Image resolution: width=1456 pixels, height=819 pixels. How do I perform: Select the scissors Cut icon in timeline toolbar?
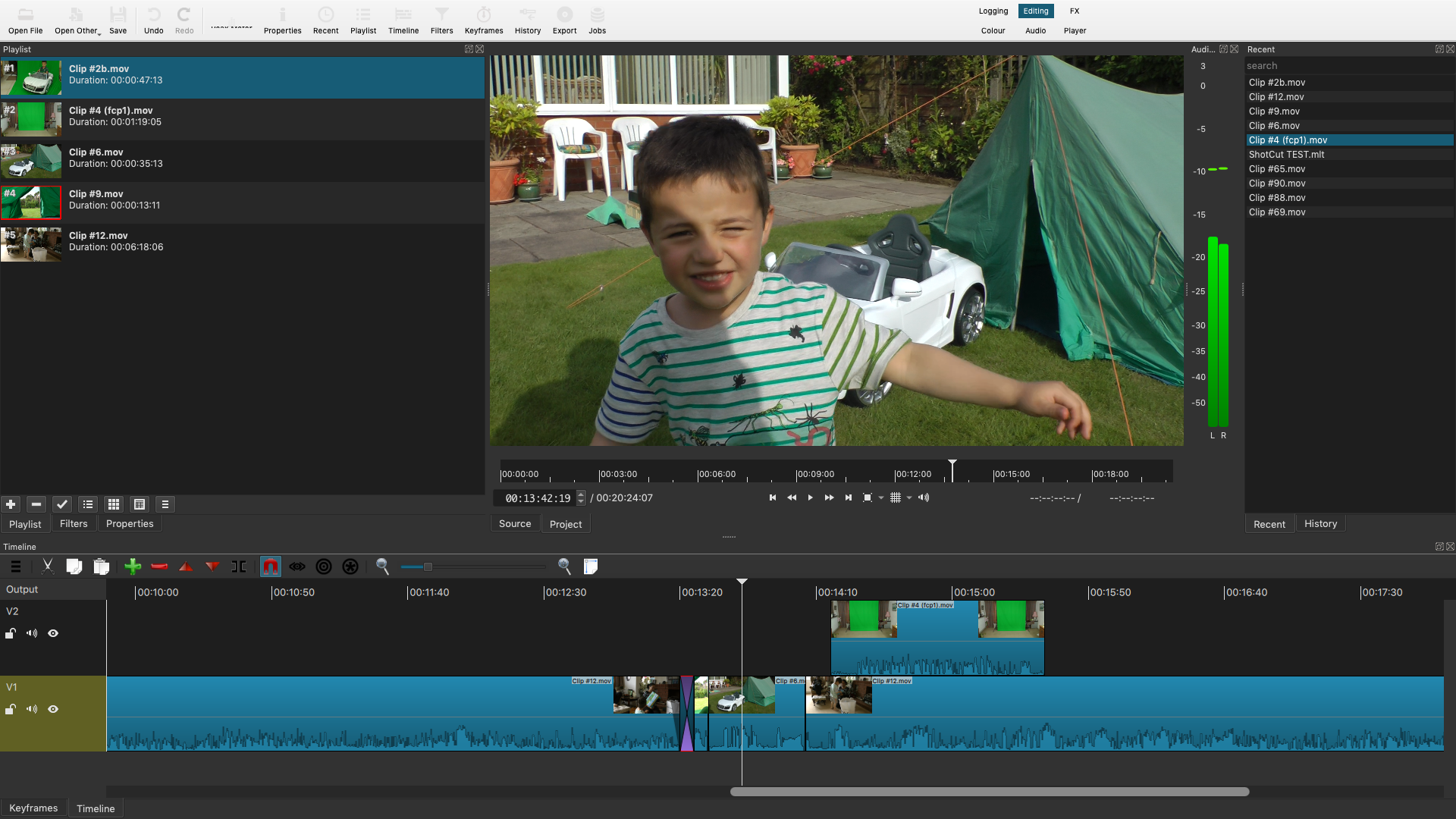(48, 566)
